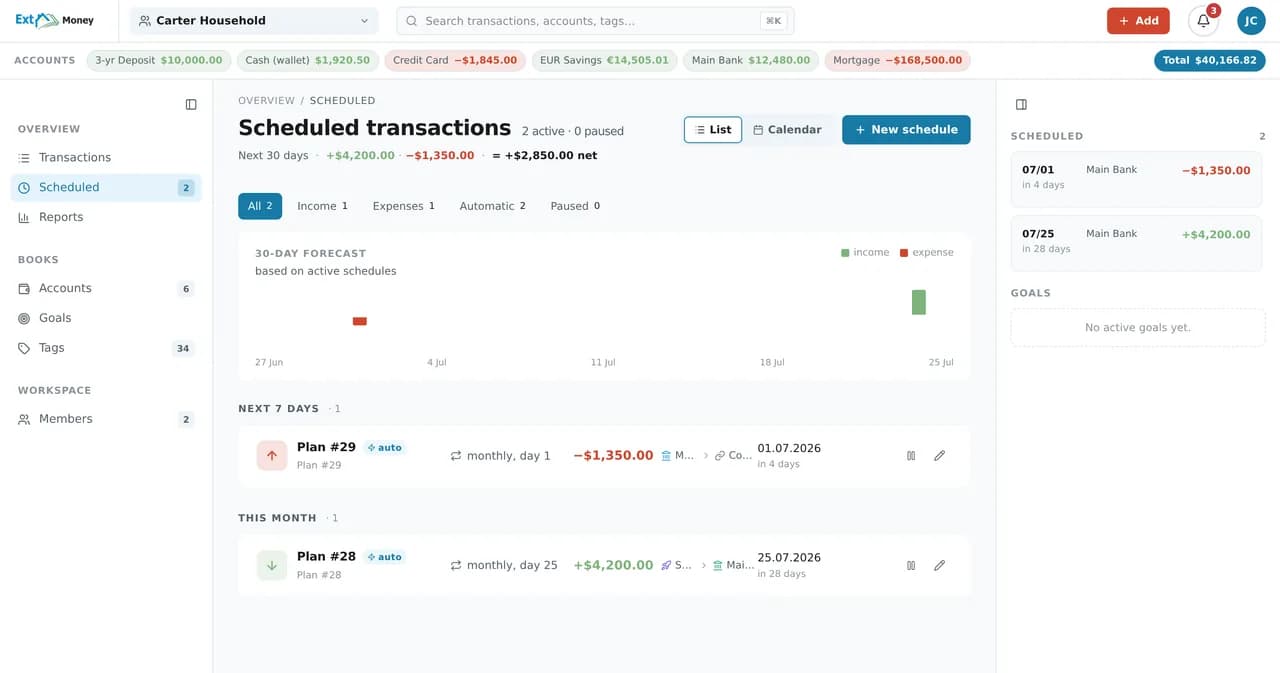The image size is (1280, 673).
Task: Select the All schedules tab
Action: [260, 206]
